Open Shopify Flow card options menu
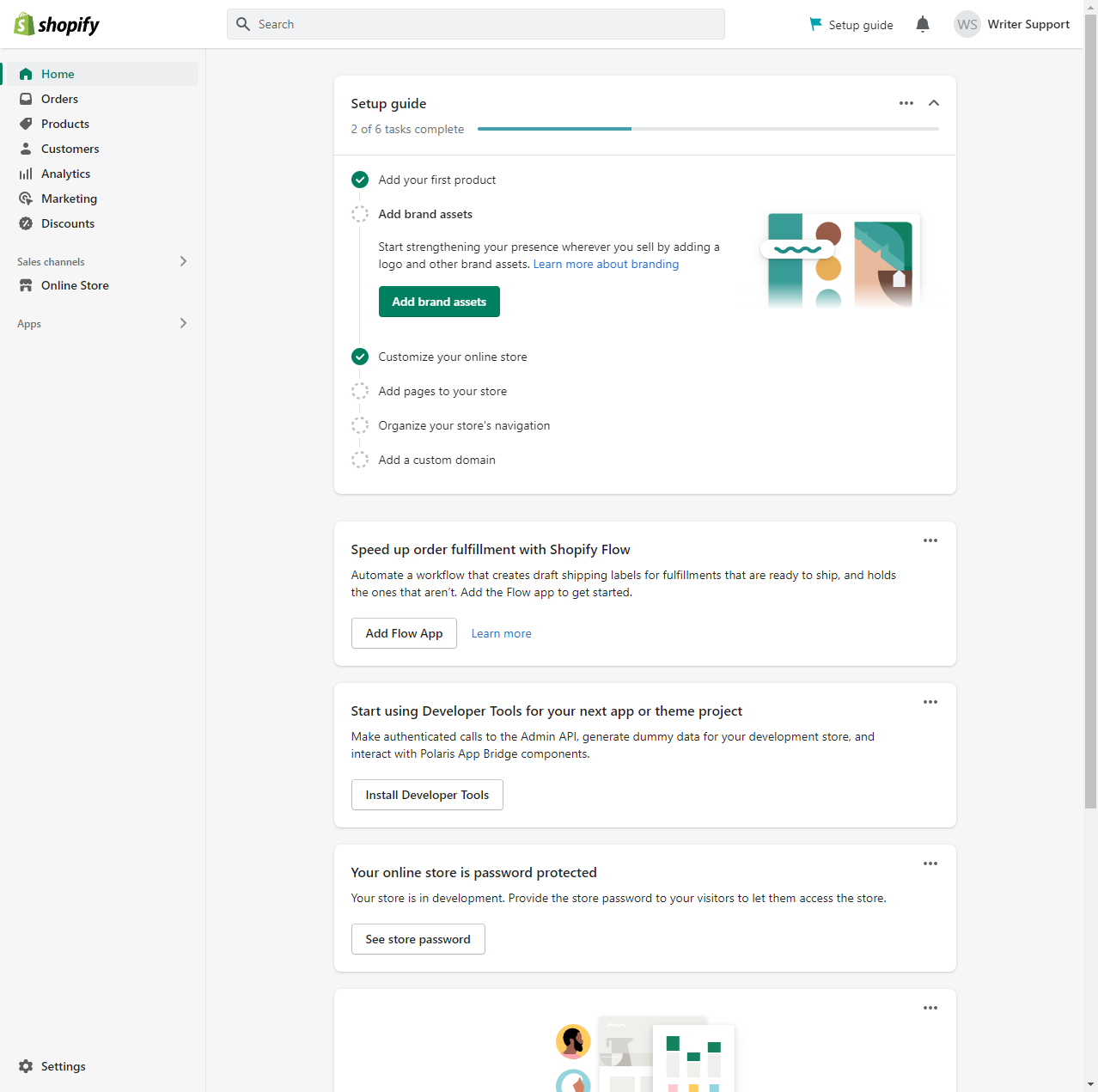Screen dimensions: 1098x1092 pyautogui.click(x=930, y=540)
